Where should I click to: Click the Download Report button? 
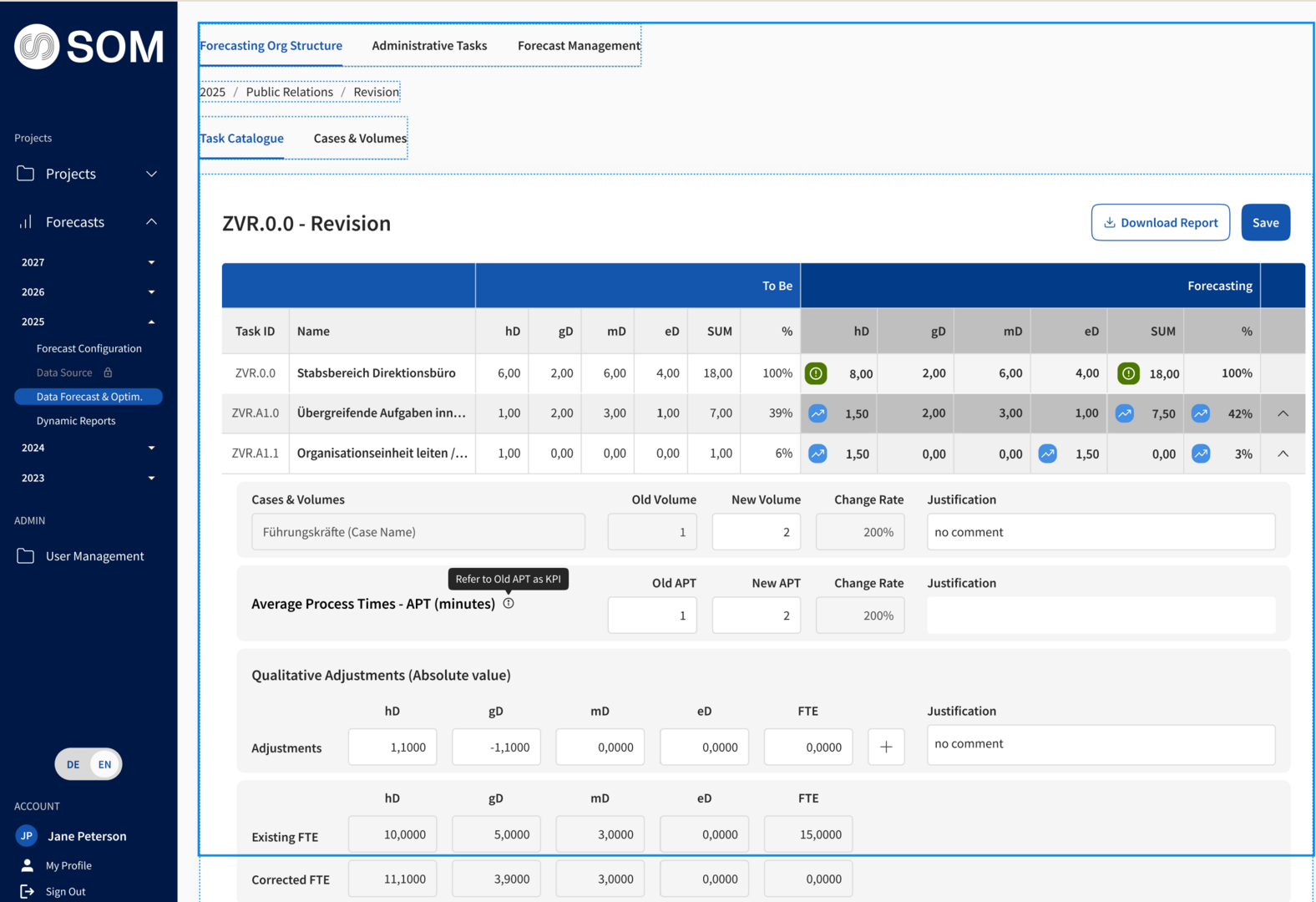point(1160,222)
